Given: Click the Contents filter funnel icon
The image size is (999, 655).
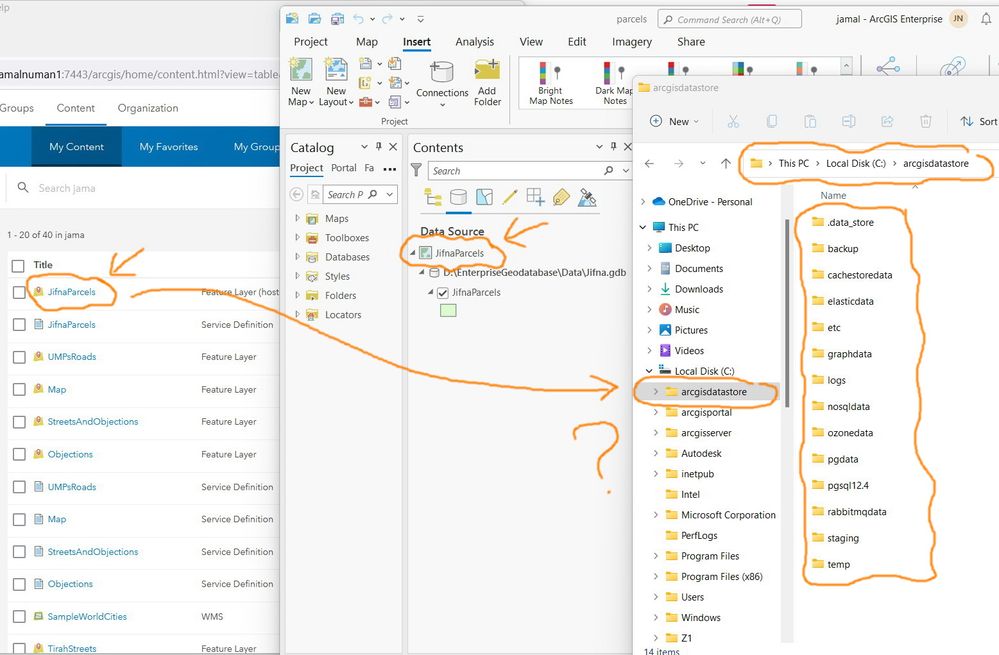Looking at the screenshot, I should pyautogui.click(x=416, y=170).
